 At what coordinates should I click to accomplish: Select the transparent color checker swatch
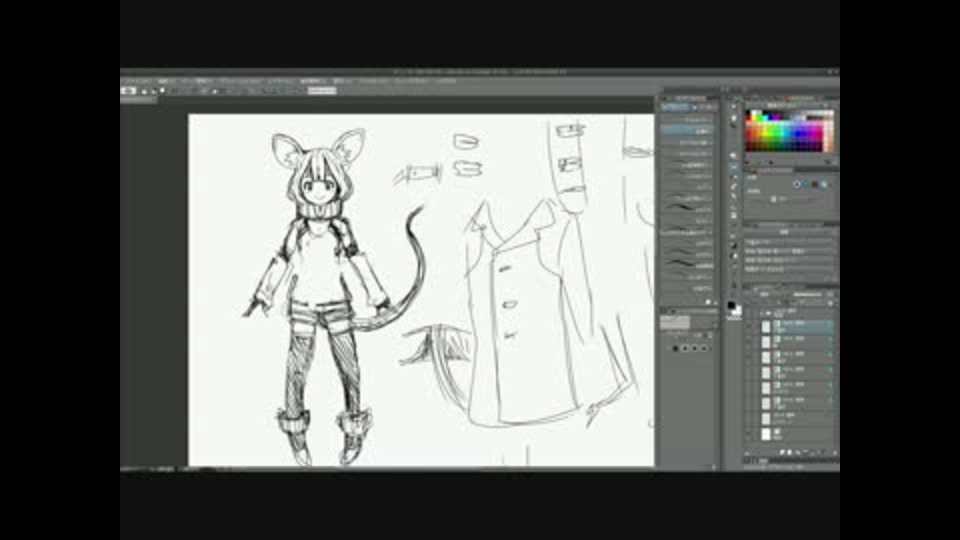tap(733, 318)
